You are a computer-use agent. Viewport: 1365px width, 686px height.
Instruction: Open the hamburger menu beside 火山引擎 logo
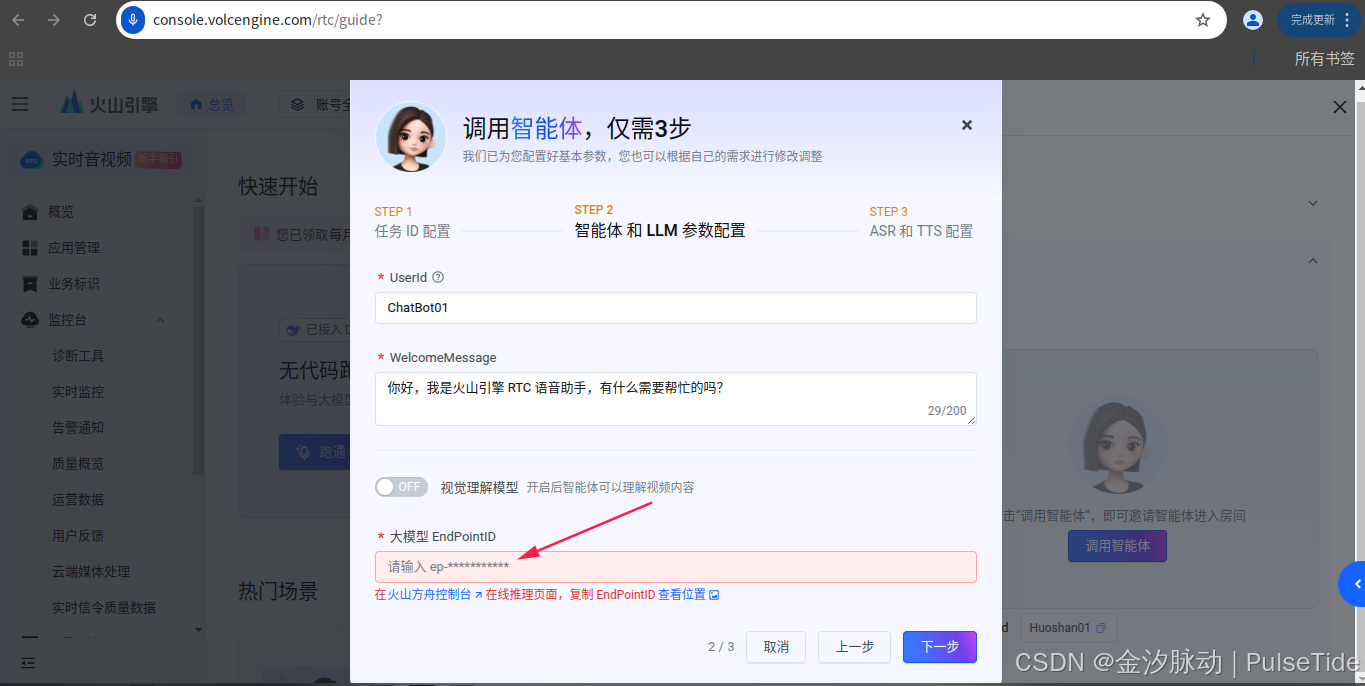(x=20, y=104)
